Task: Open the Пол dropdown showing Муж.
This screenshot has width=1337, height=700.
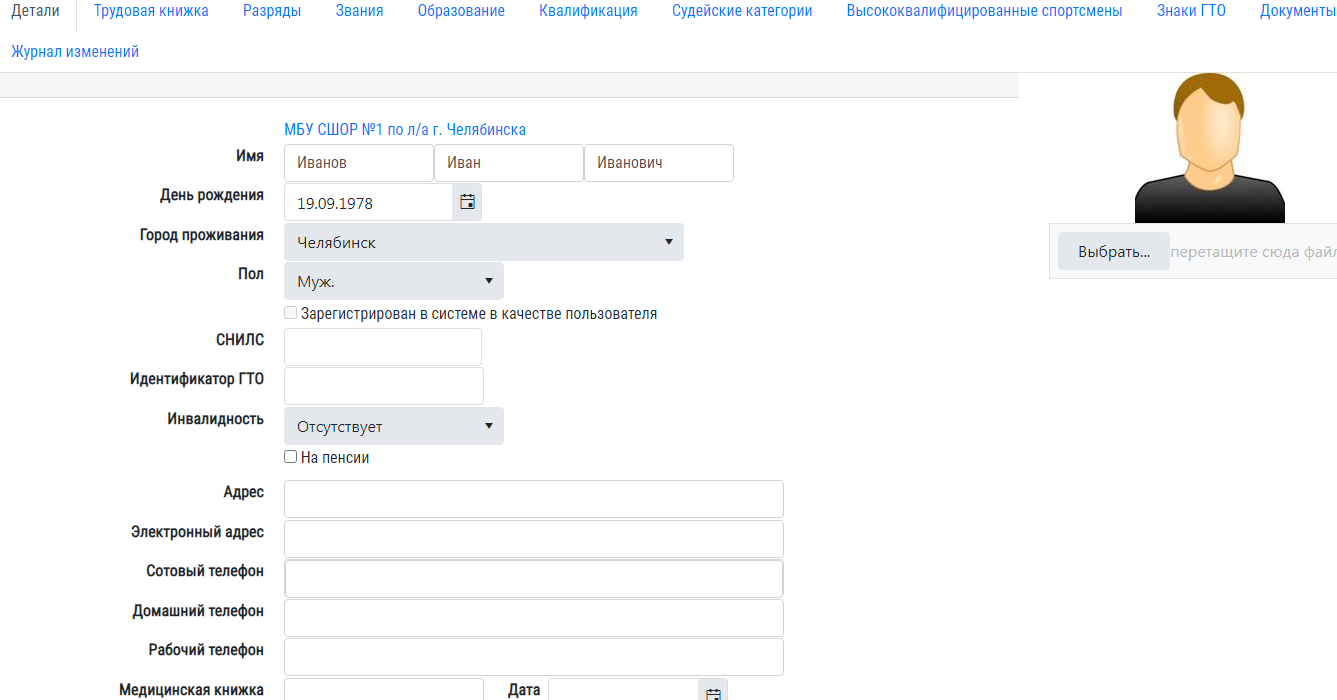Action: [x=394, y=281]
